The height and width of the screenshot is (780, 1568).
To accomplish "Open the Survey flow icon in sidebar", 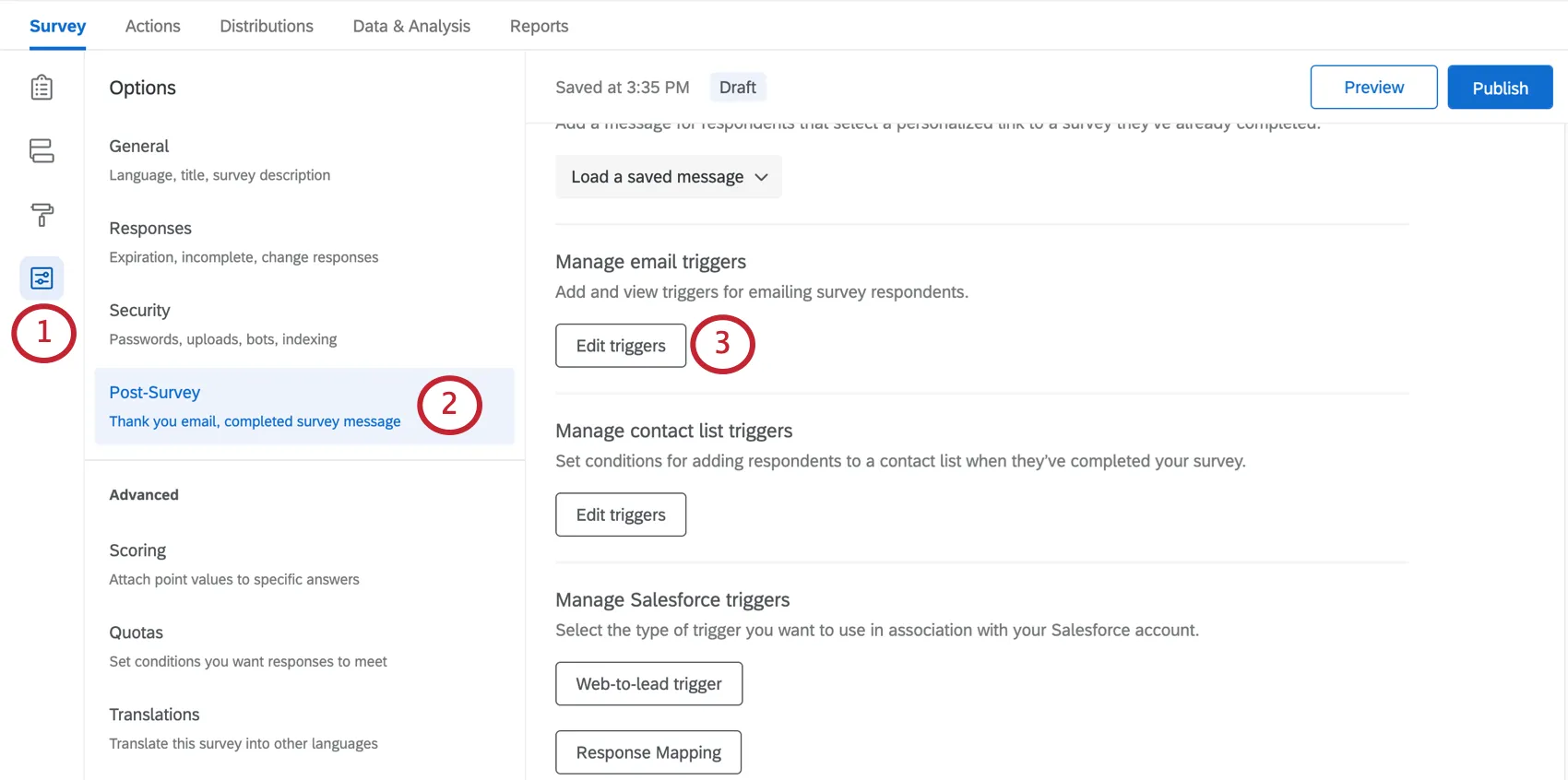I will pyautogui.click(x=42, y=151).
